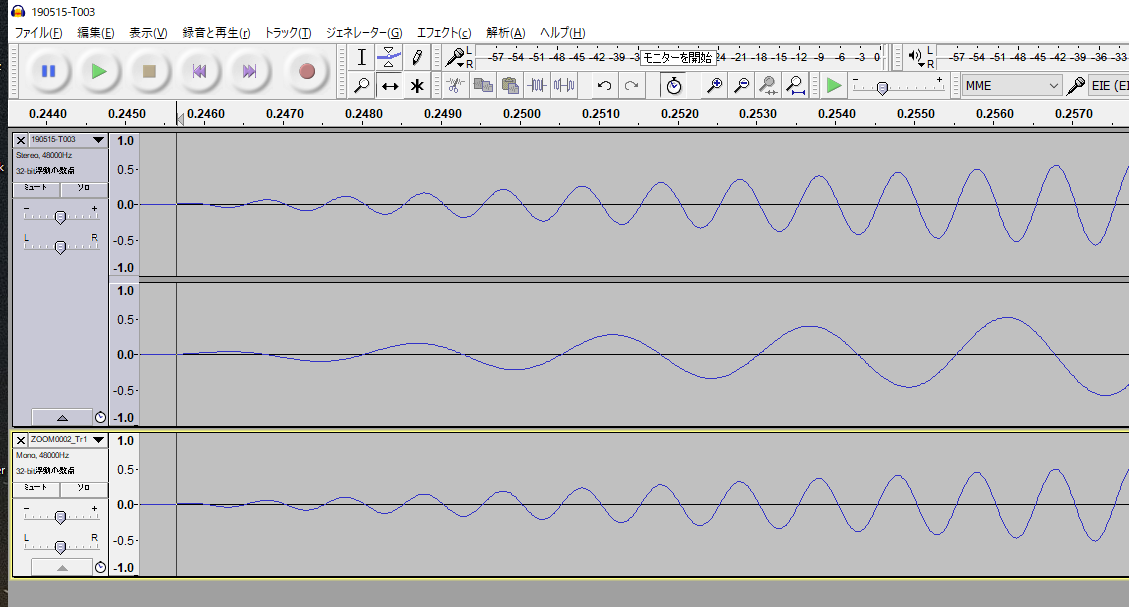
Task: Mute the ZOOM0002_Tr1 track
Action: [x=35, y=488]
